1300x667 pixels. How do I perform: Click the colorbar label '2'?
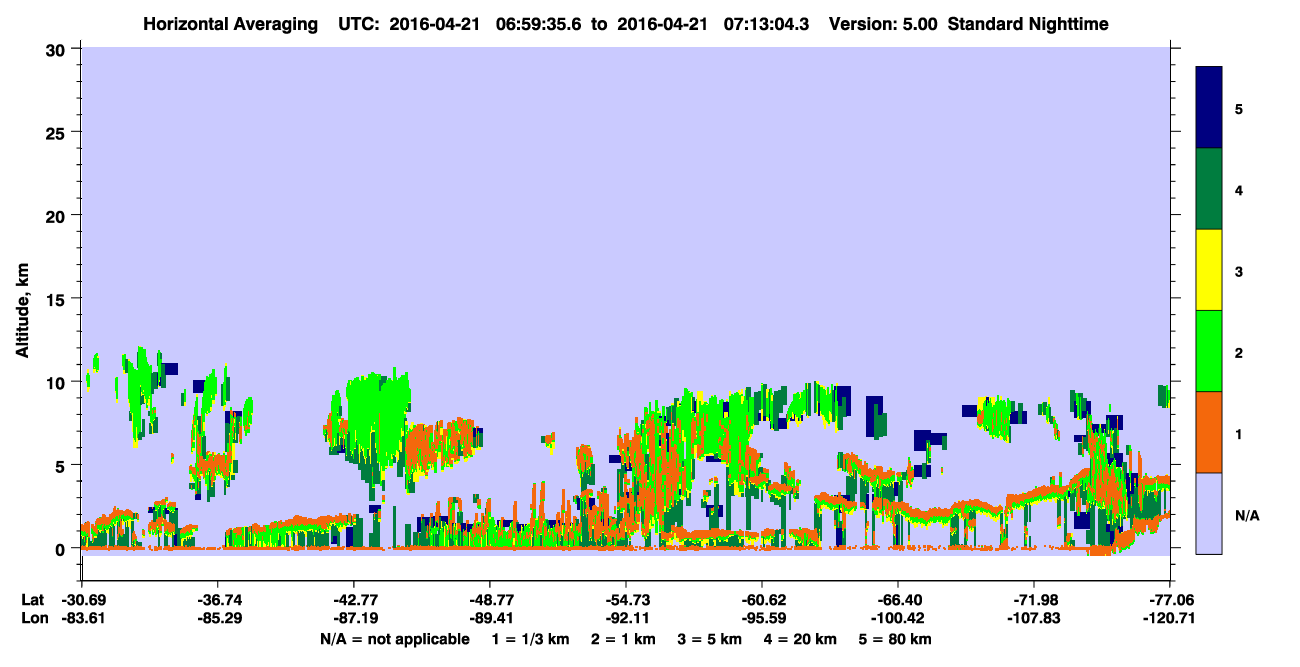1239,352
